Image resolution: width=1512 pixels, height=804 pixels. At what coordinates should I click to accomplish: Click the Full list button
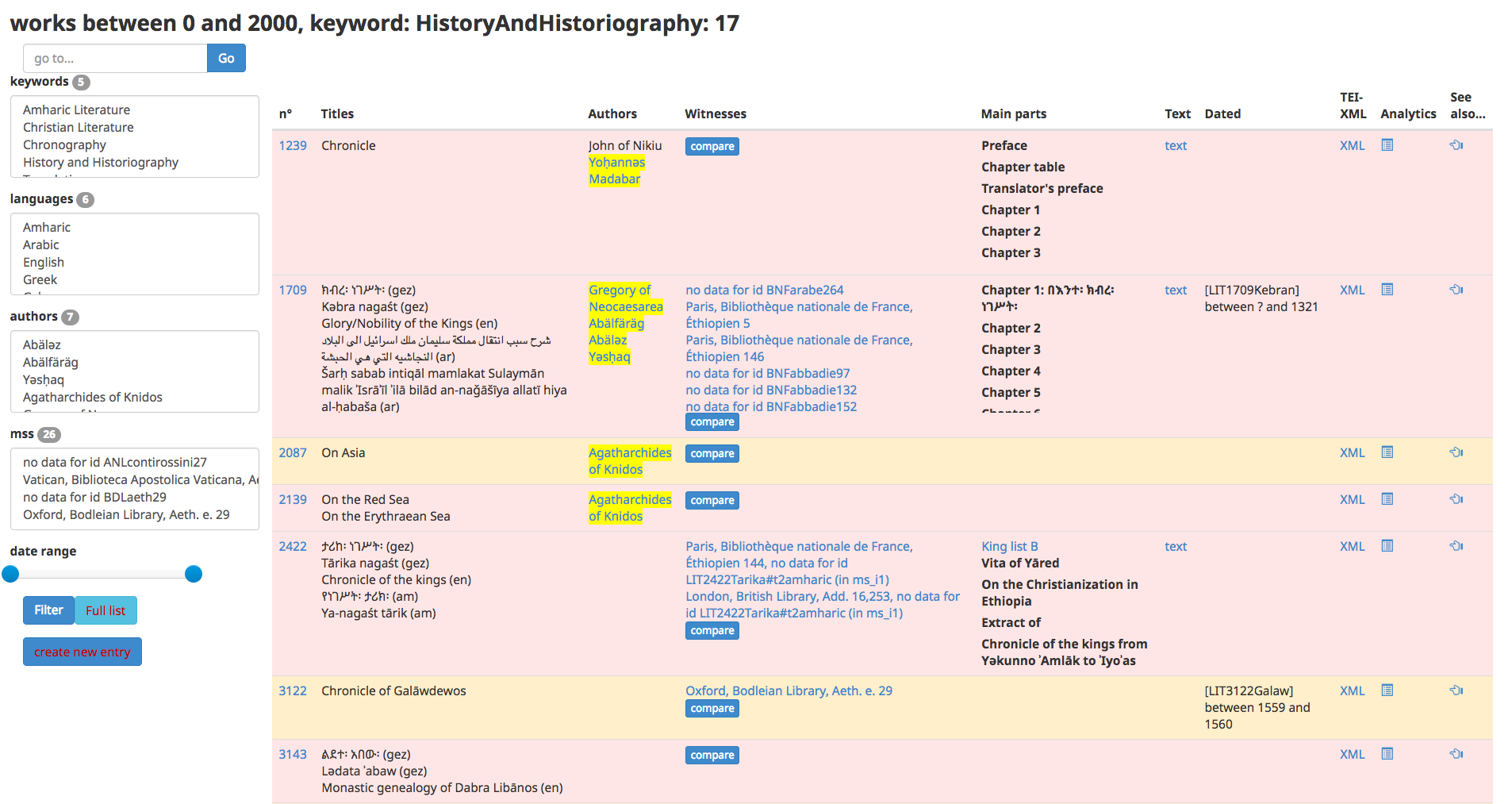tap(106, 610)
